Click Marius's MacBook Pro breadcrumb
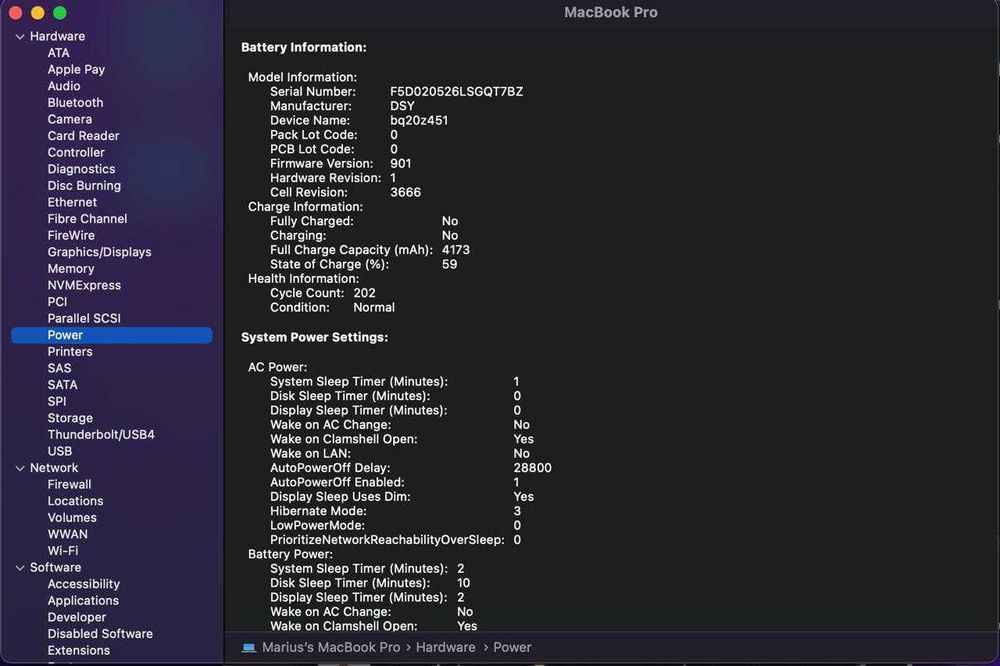 [331, 647]
